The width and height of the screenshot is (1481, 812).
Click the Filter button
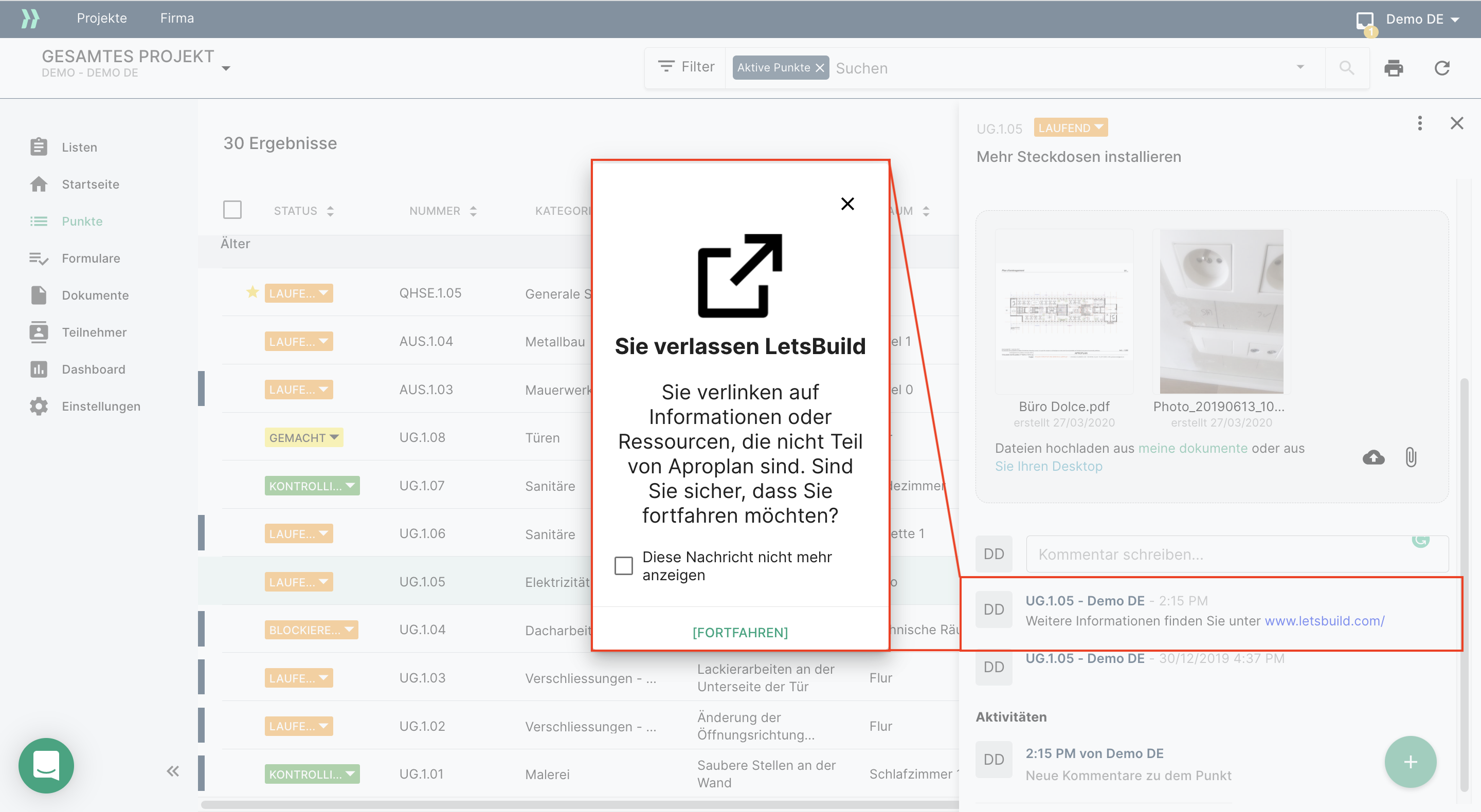(687, 67)
